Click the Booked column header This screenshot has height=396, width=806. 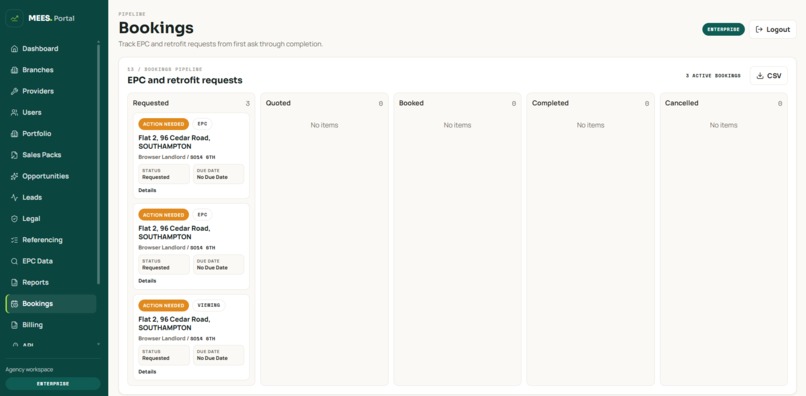[x=411, y=103]
